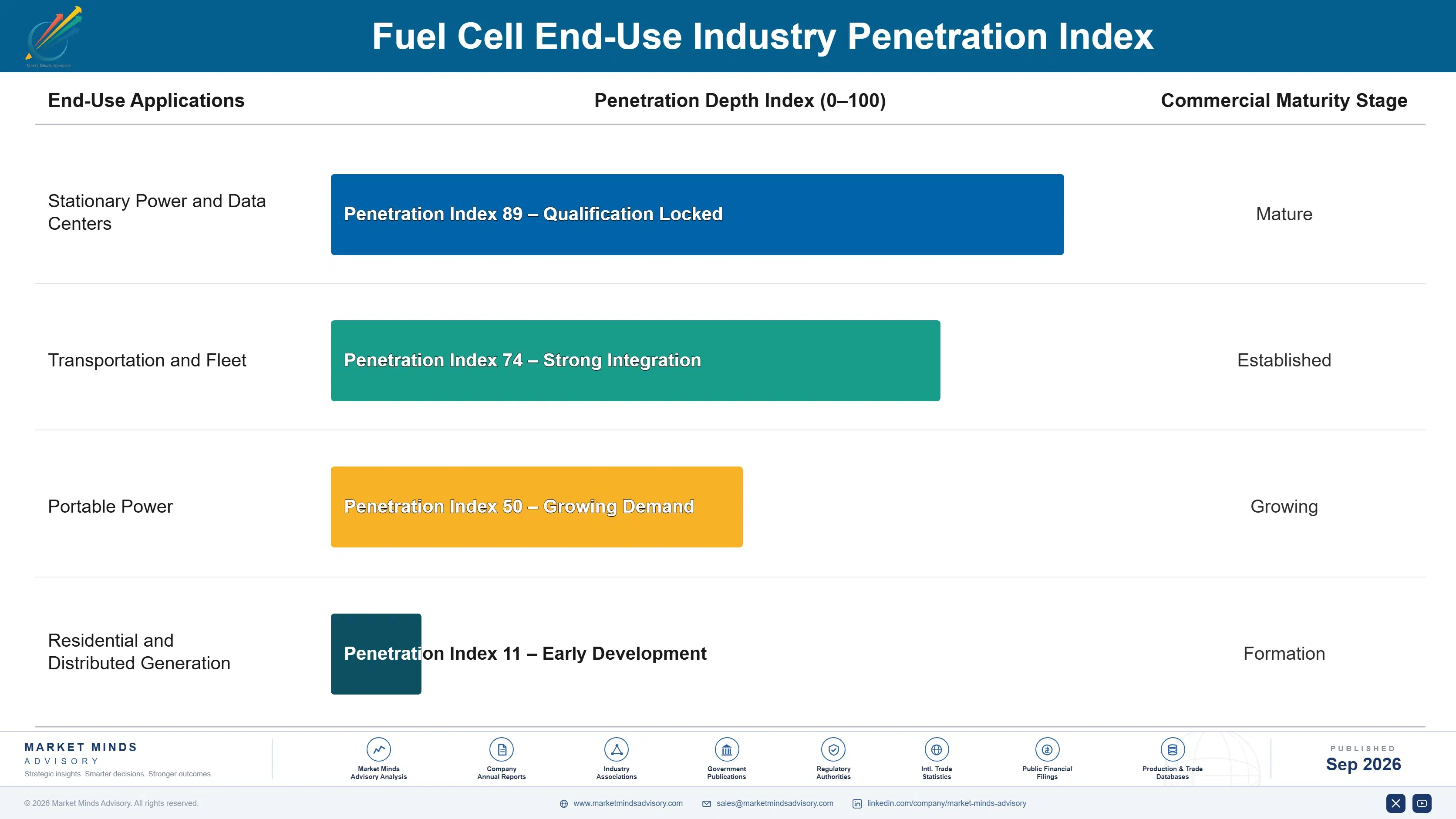Click the 'Transportation and Fleet' row label

tap(147, 360)
